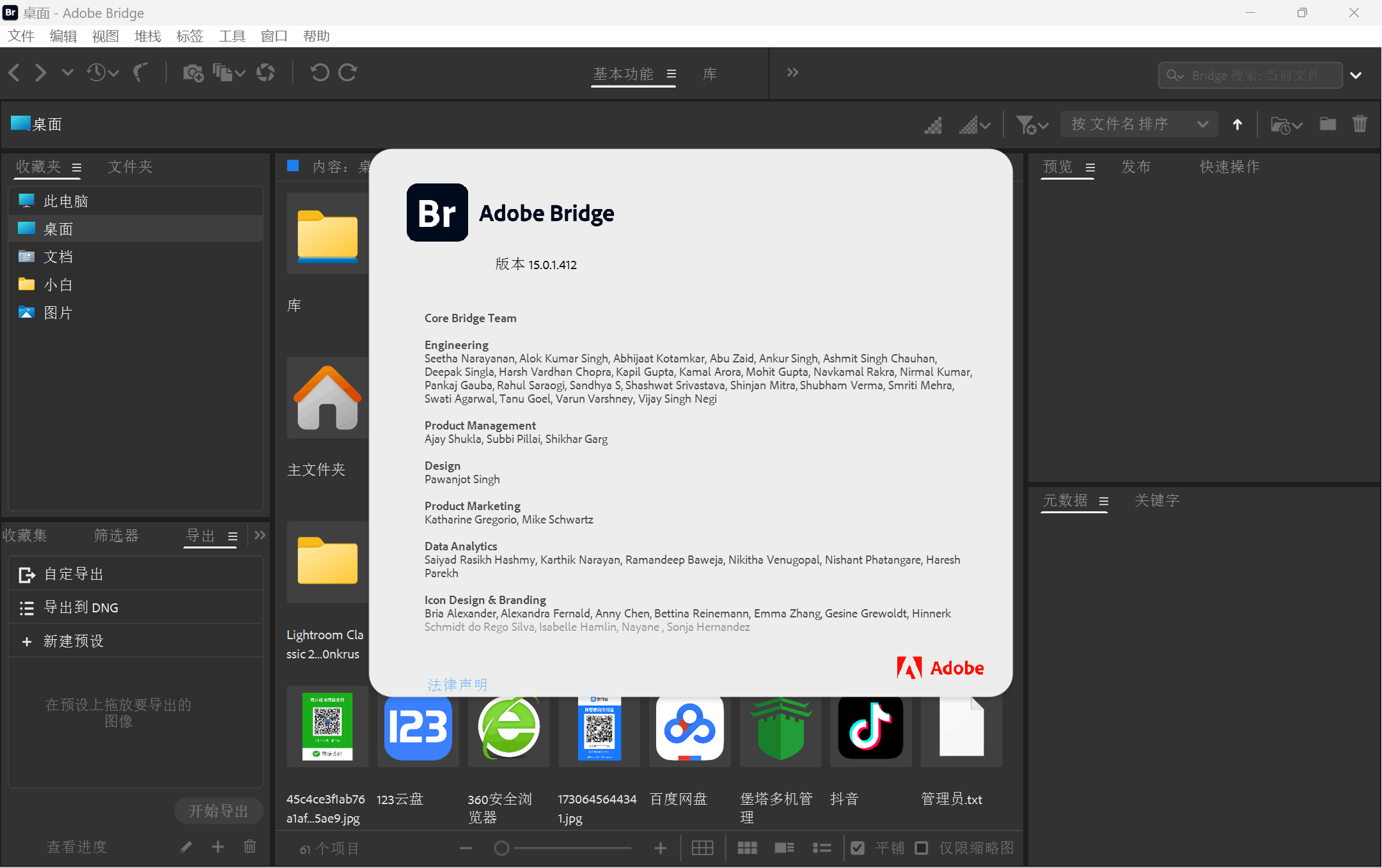Toggle the 仅限缩略图 checkbox
The width and height of the screenshot is (1382, 868).
pyautogui.click(x=922, y=848)
